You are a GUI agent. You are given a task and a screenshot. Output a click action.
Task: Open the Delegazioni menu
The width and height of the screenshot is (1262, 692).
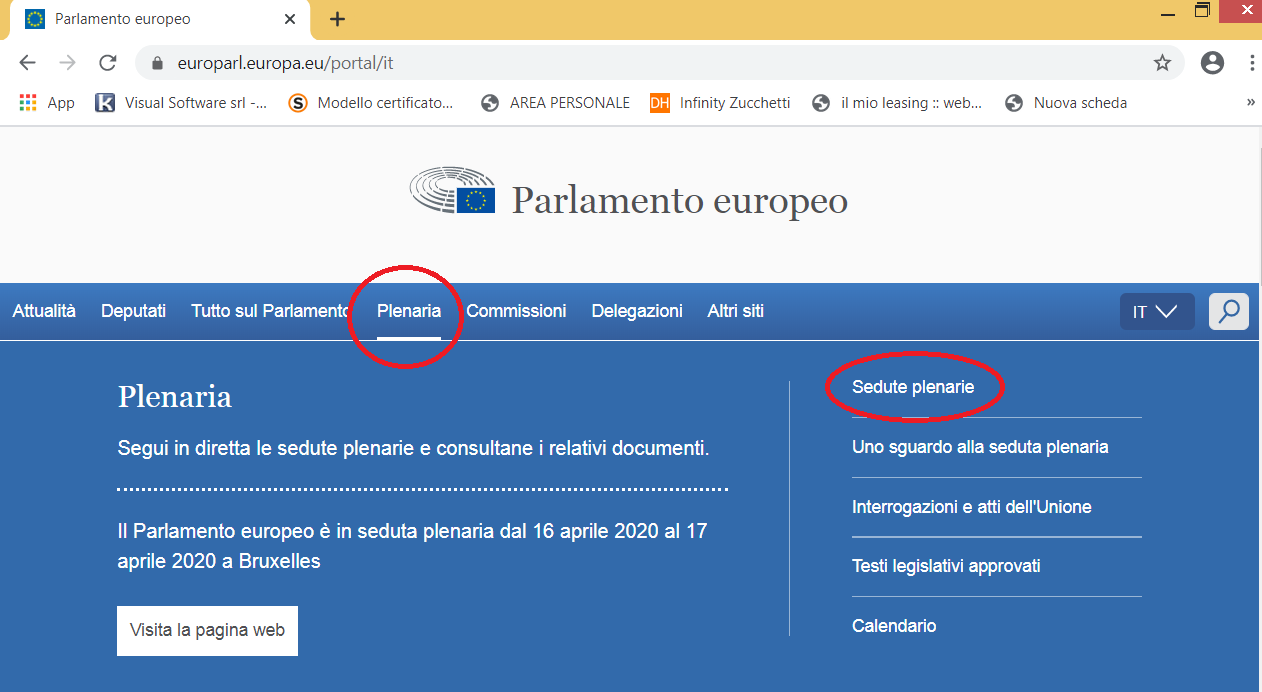637,311
